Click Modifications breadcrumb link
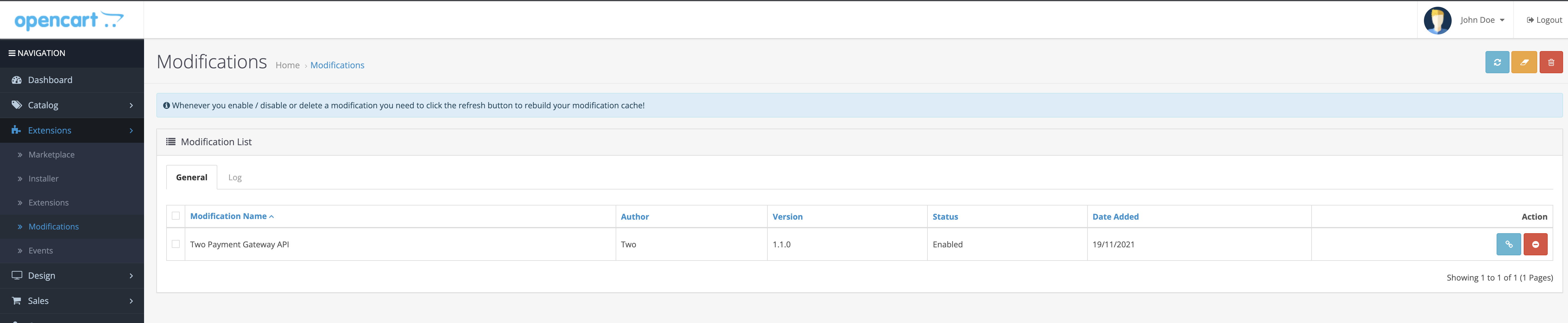 click(337, 65)
